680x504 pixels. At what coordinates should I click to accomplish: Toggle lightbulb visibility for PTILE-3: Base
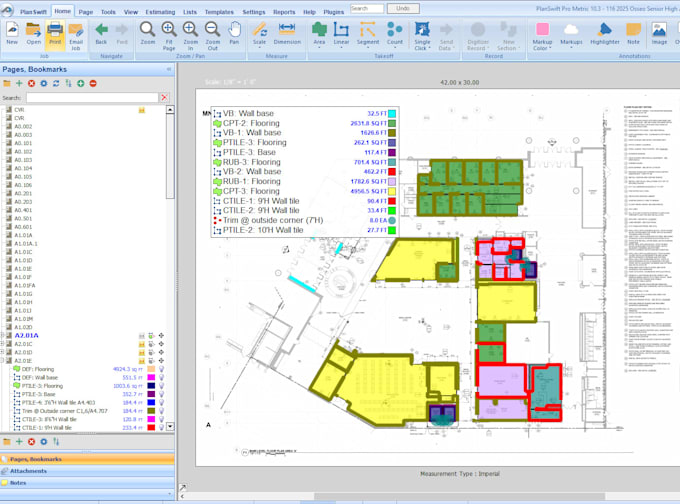click(161, 394)
